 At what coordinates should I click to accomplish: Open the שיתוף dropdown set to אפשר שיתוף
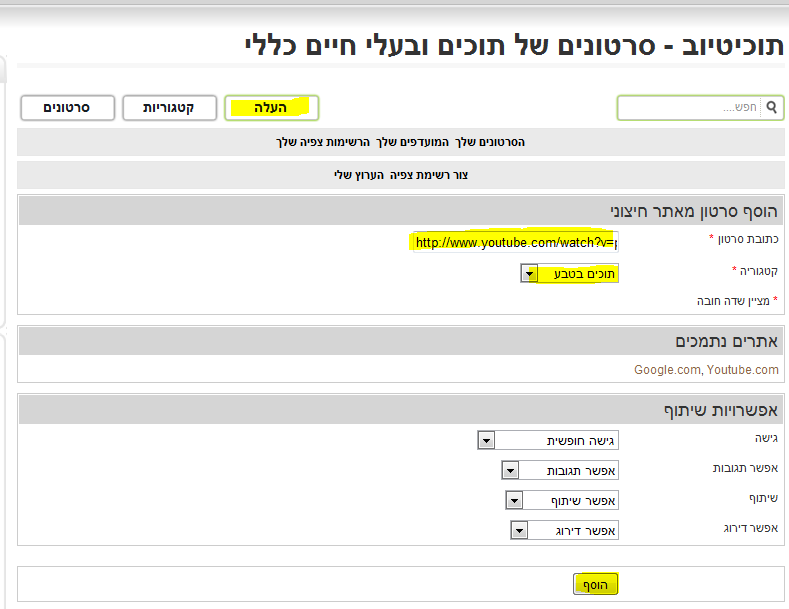pyautogui.click(x=563, y=500)
